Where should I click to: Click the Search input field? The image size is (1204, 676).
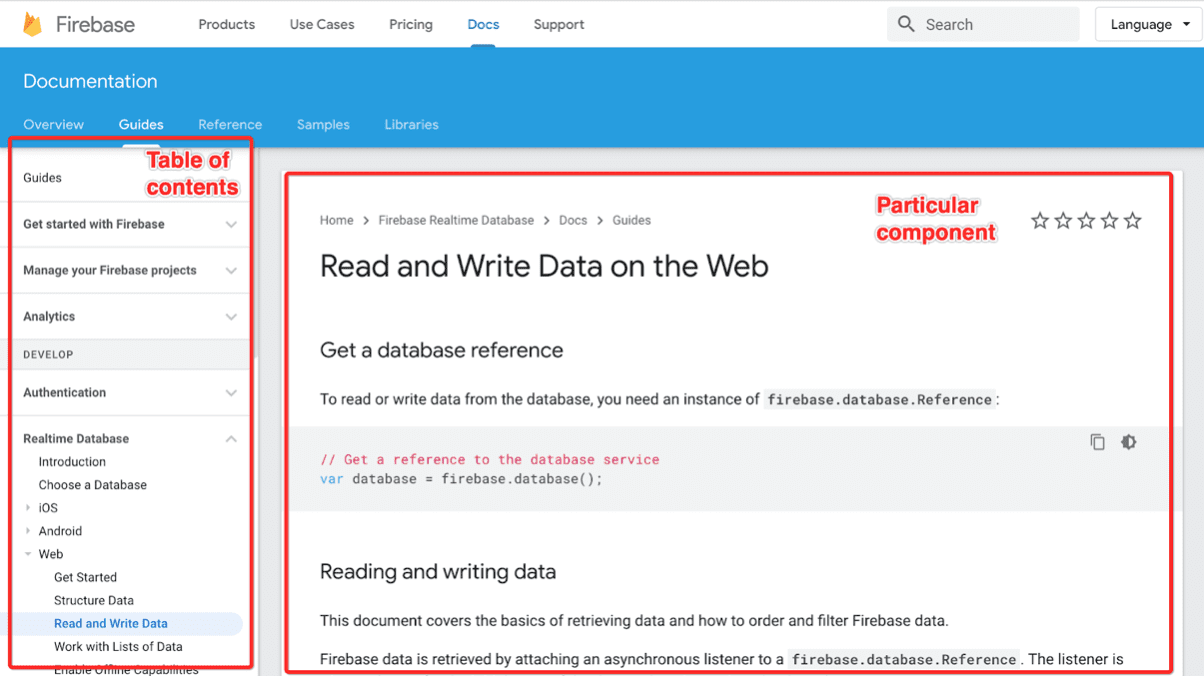tap(983, 24)
